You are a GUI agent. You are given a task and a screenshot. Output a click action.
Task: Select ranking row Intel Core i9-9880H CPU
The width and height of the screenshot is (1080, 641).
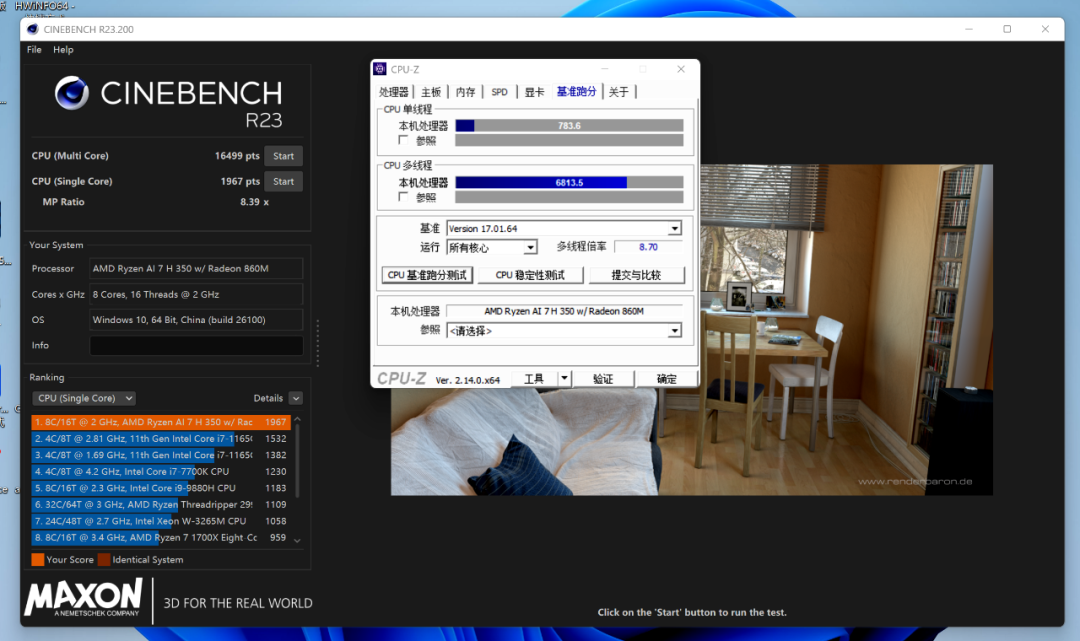click(161, 487)
